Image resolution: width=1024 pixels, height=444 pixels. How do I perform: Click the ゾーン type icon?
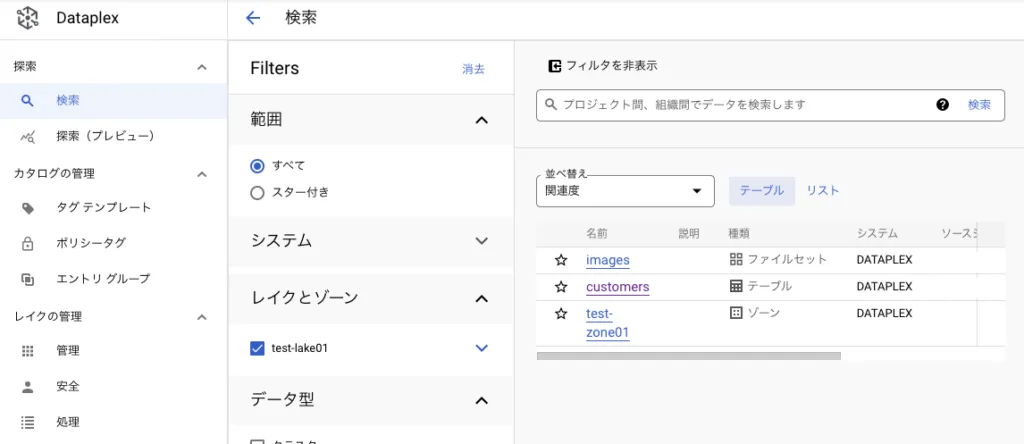736,313
